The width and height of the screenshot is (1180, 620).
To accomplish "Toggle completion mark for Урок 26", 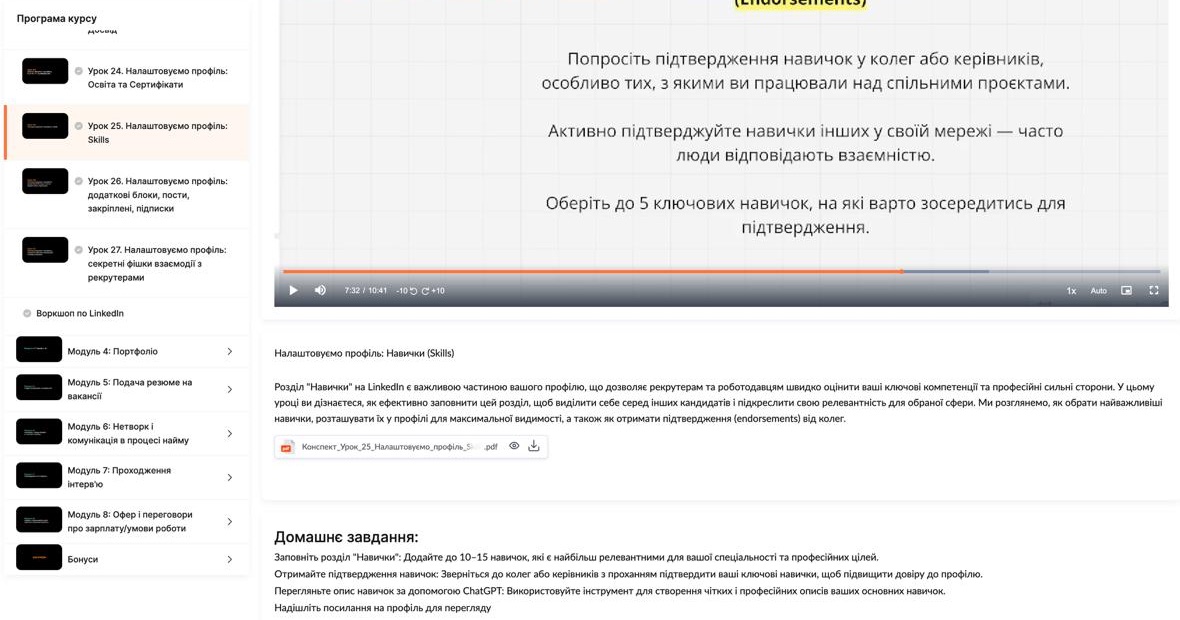I will 78,181.
